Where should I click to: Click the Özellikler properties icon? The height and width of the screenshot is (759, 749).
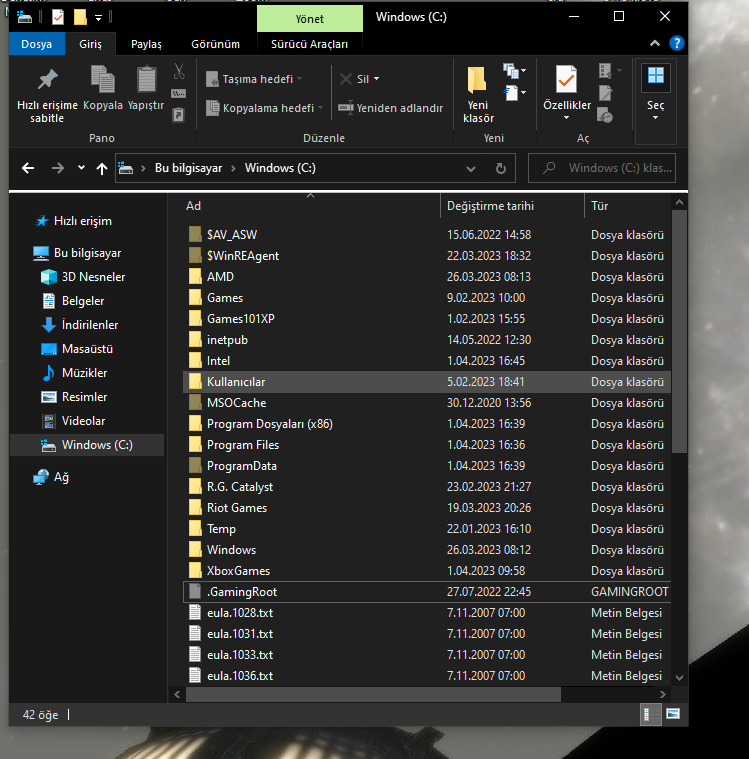click(566, 79)
